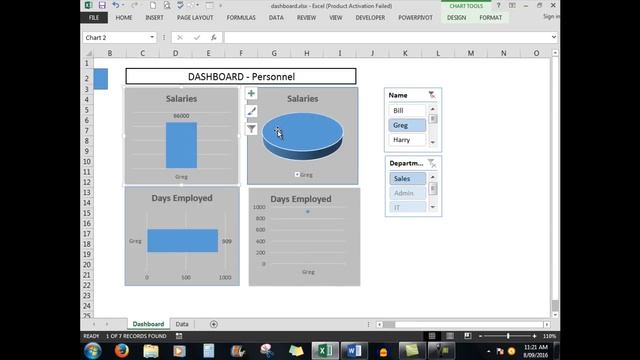Open Chart Filters funnel button
The image size is (640, 360).
tap(251, 129)
